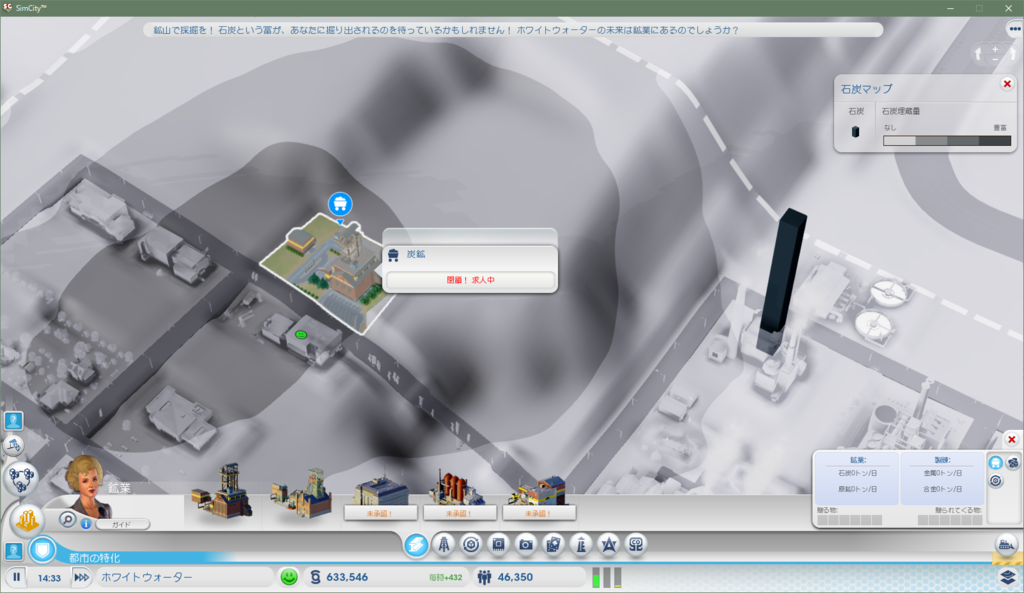Click the bulldozer road tool icon on left
The image size is (1024, 593).
[14, 446]
